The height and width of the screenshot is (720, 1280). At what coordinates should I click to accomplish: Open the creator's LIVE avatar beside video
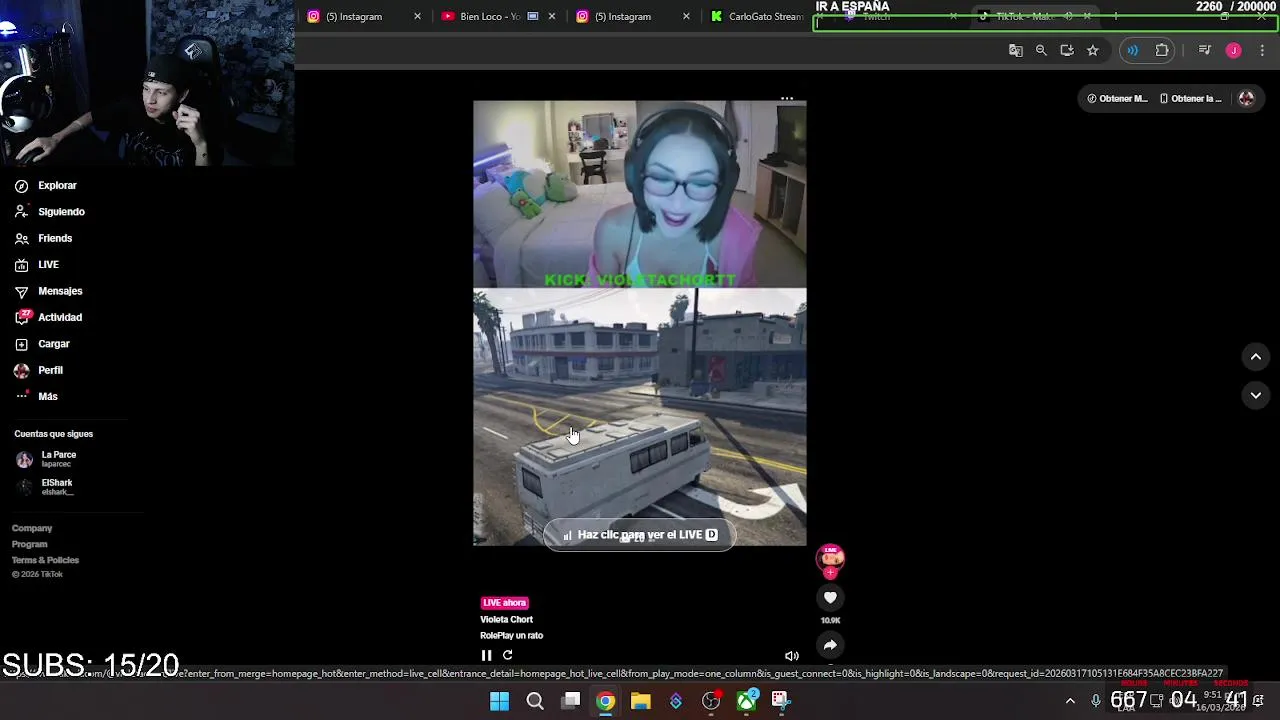(830, 559)
